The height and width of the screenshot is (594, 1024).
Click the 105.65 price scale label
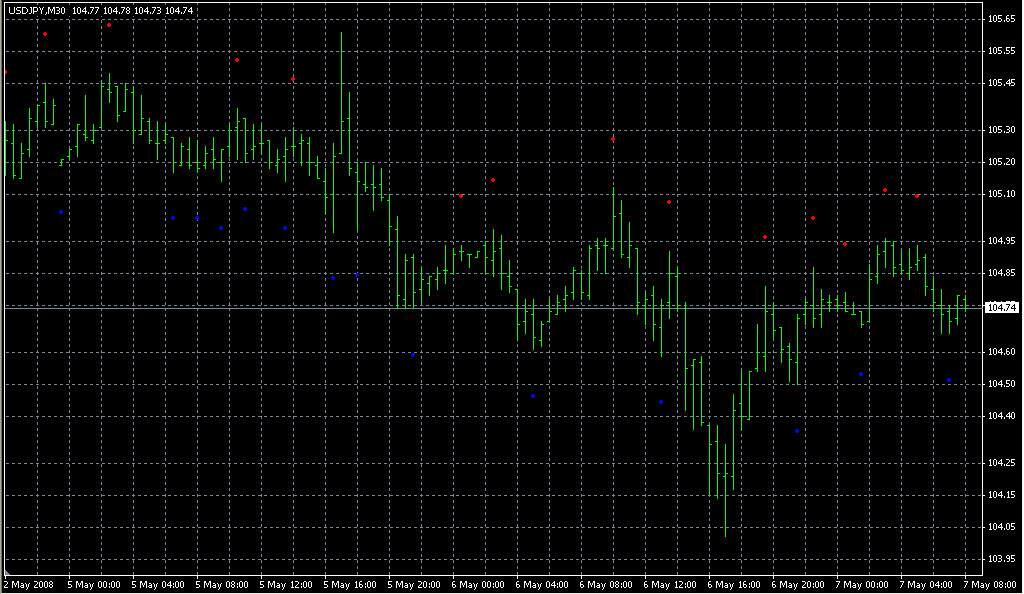(x=1001, y=19)
